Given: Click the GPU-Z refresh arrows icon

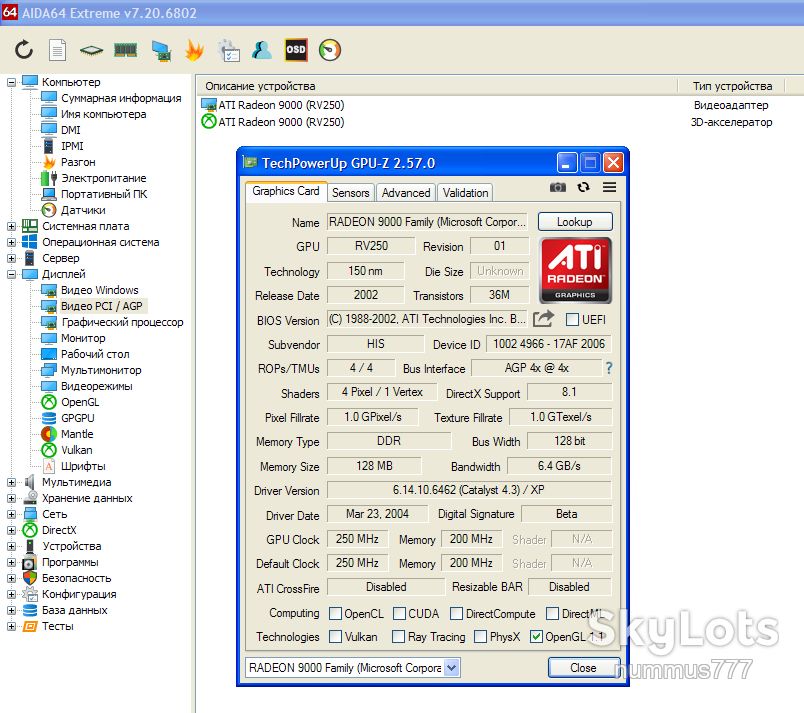Looking at the screenshot, I should click(x=584, y=188).
